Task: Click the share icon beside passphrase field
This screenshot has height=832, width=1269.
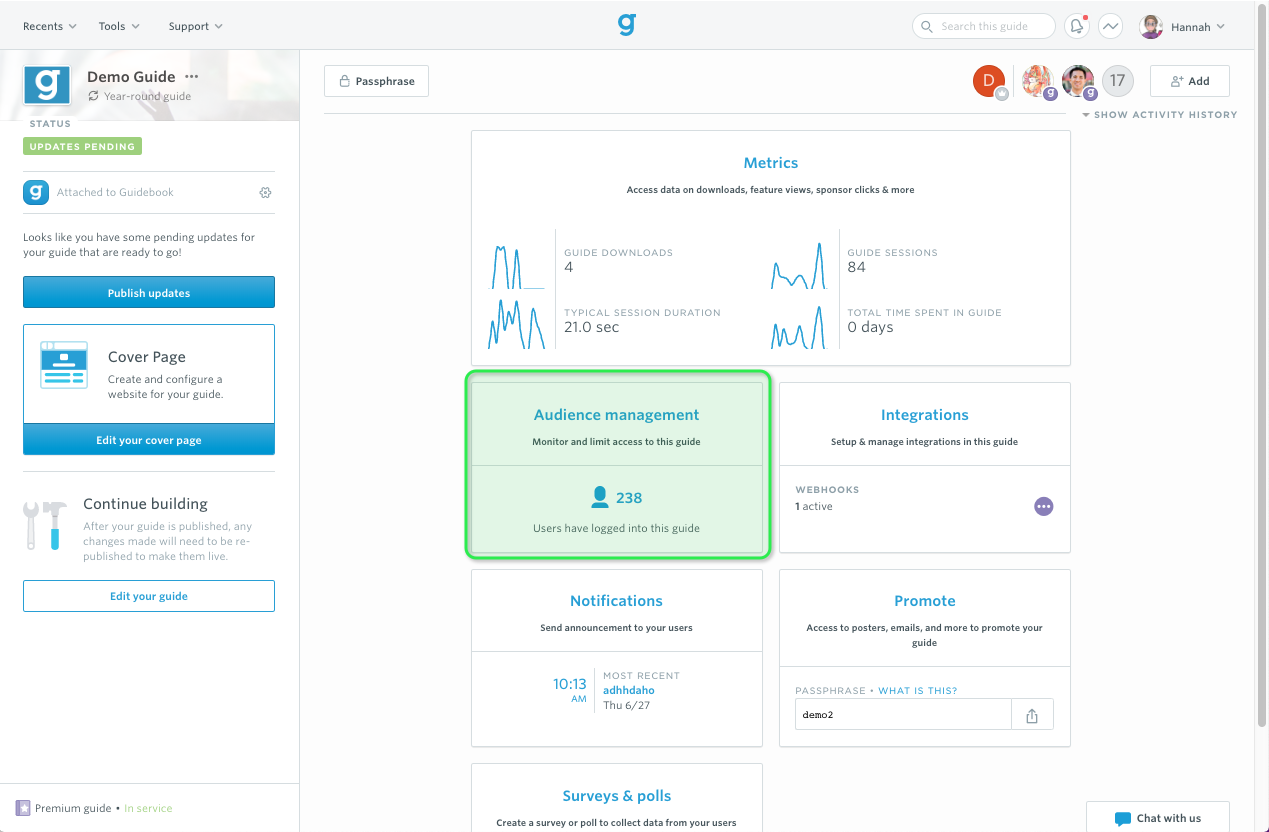Action: click(x=1032, y=715)
